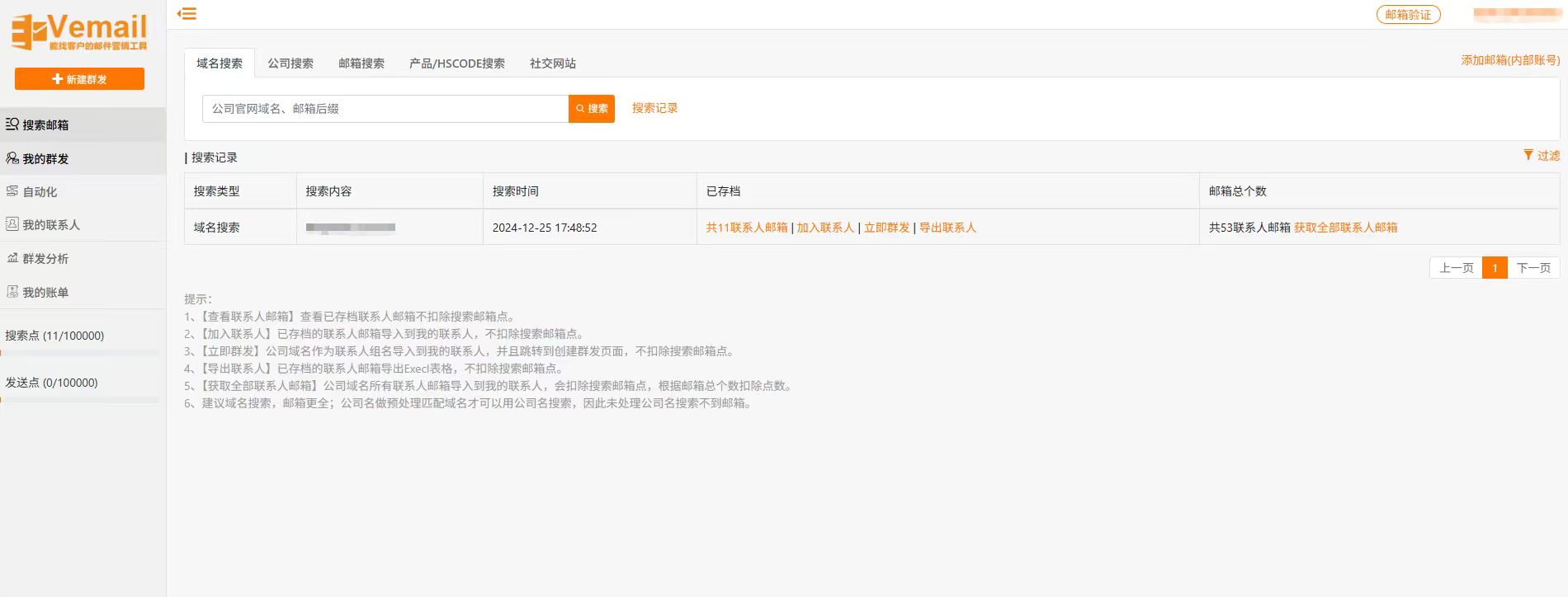Open the 获取全部联系人邮箱 link

coord(1345,228)
